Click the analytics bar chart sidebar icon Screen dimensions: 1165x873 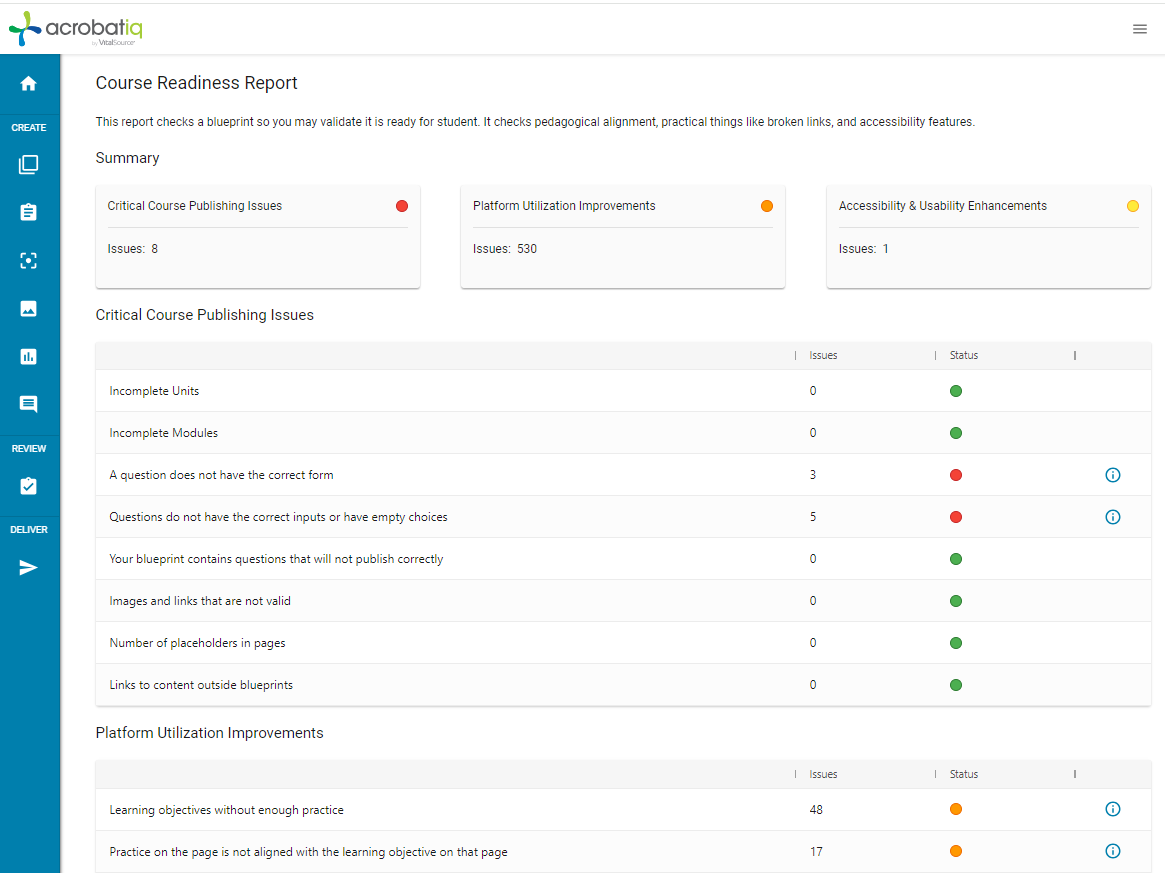click(x=30, y=356)
